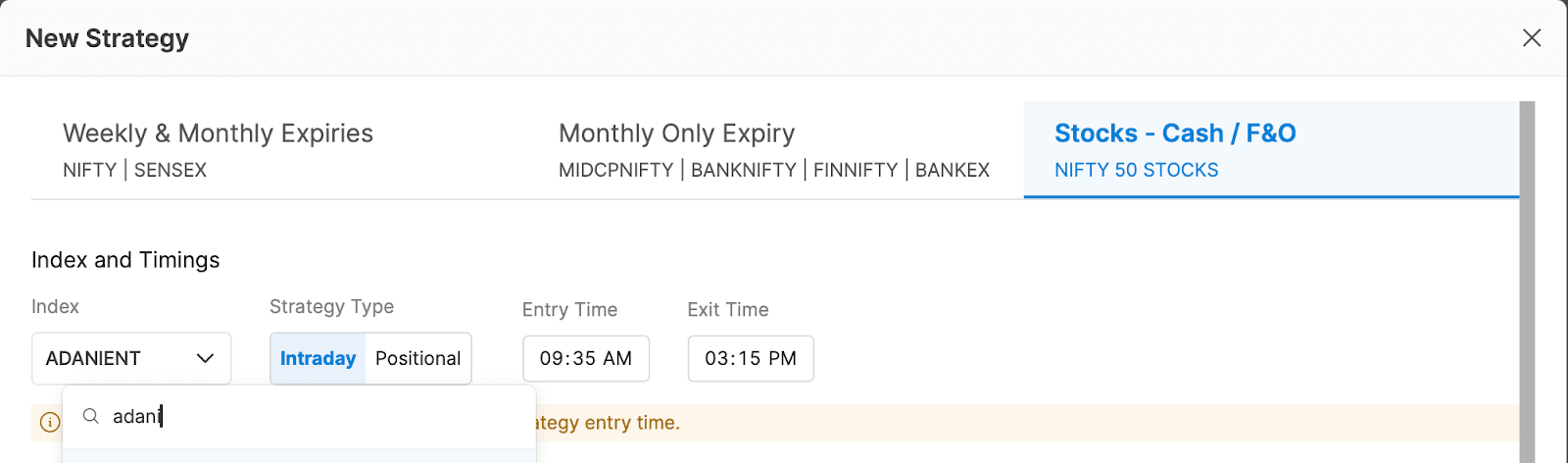Open the 03:15 PM exit time picker

point(750,358)
